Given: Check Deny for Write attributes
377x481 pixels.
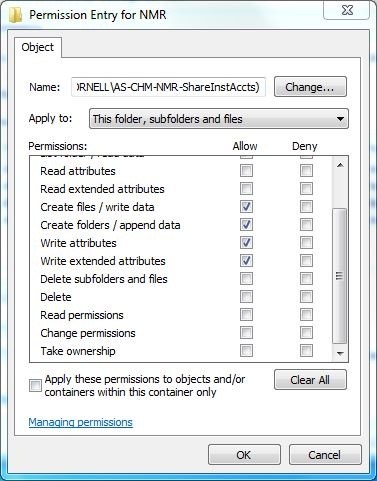Looking at the screenshot, I should coord(306,243).
